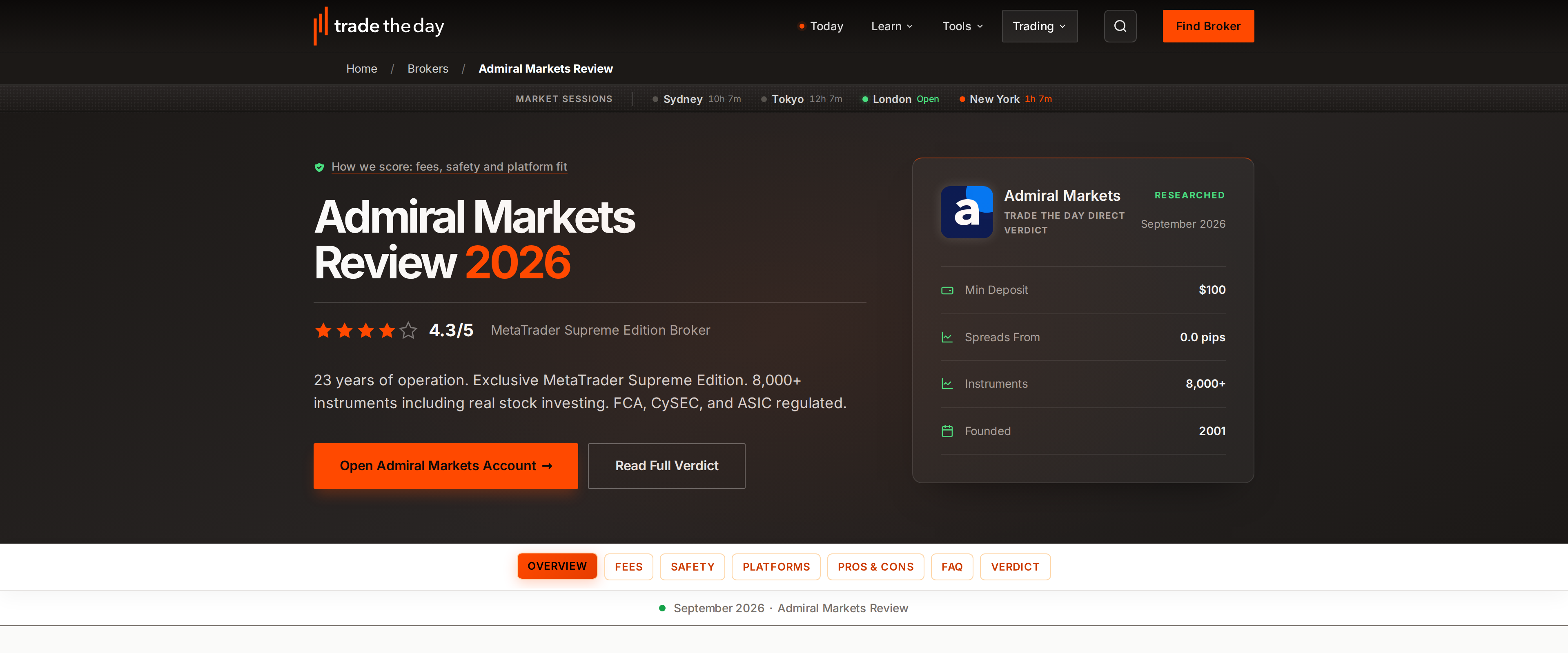The width and height of the screenshot is (1568, 653).
Task: Expand the Tools dropdown menu
Action: click(962, 26)
